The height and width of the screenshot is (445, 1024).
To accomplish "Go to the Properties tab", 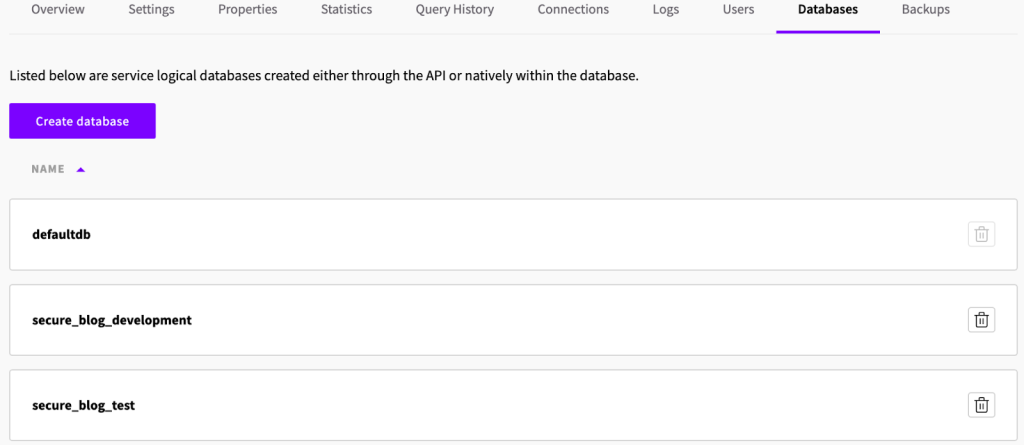I will pos(247,10).
